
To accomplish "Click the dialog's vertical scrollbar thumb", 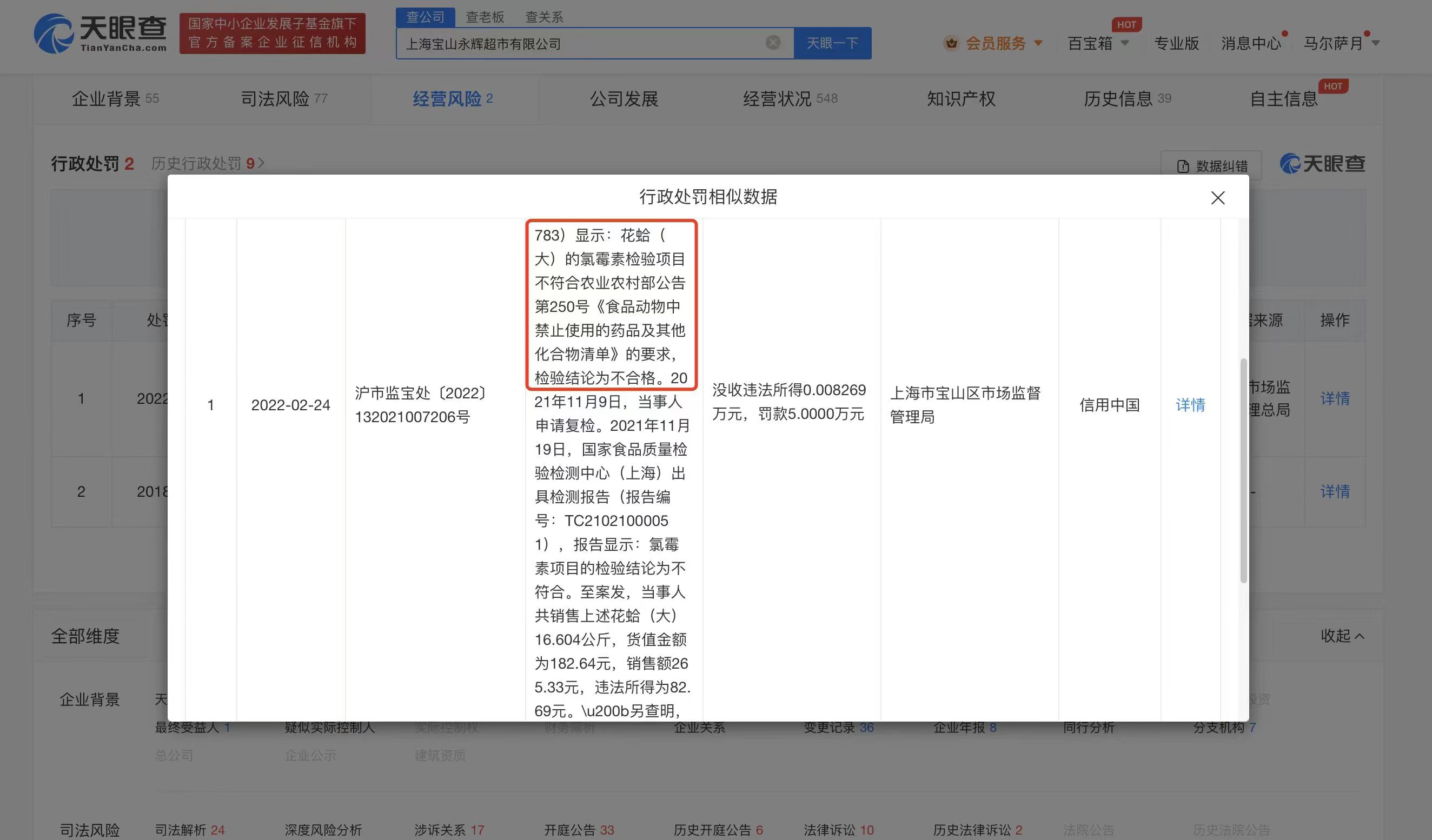I will [1243, 470].
